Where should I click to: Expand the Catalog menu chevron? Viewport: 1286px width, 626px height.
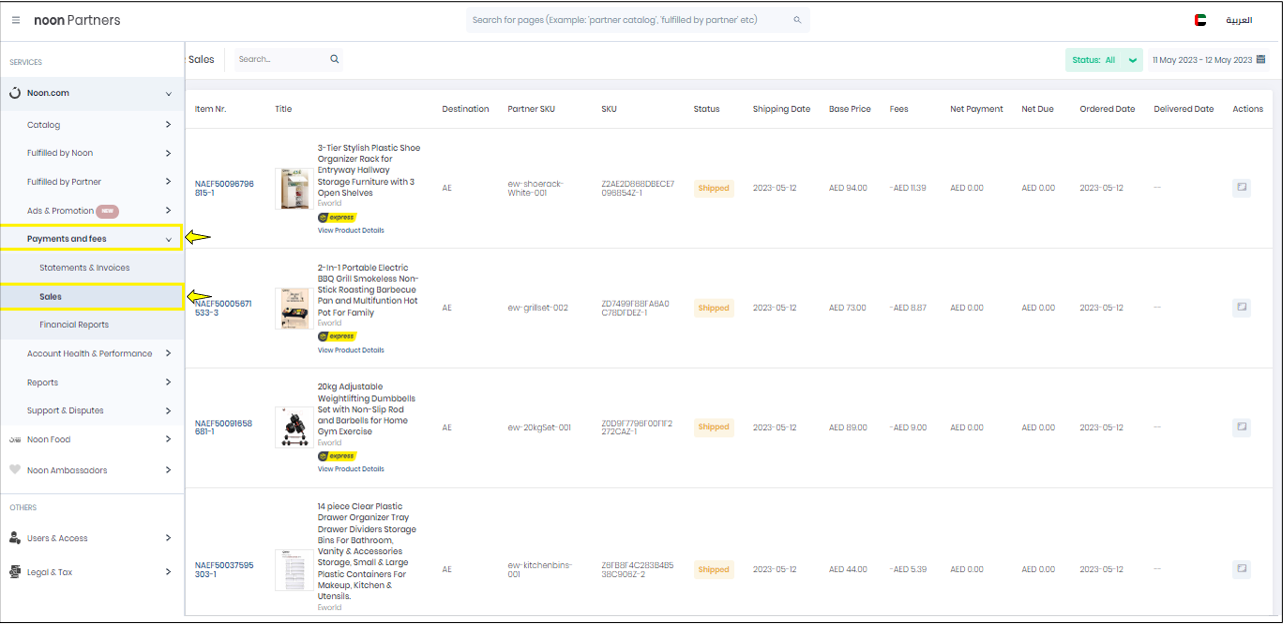(168, 125)
